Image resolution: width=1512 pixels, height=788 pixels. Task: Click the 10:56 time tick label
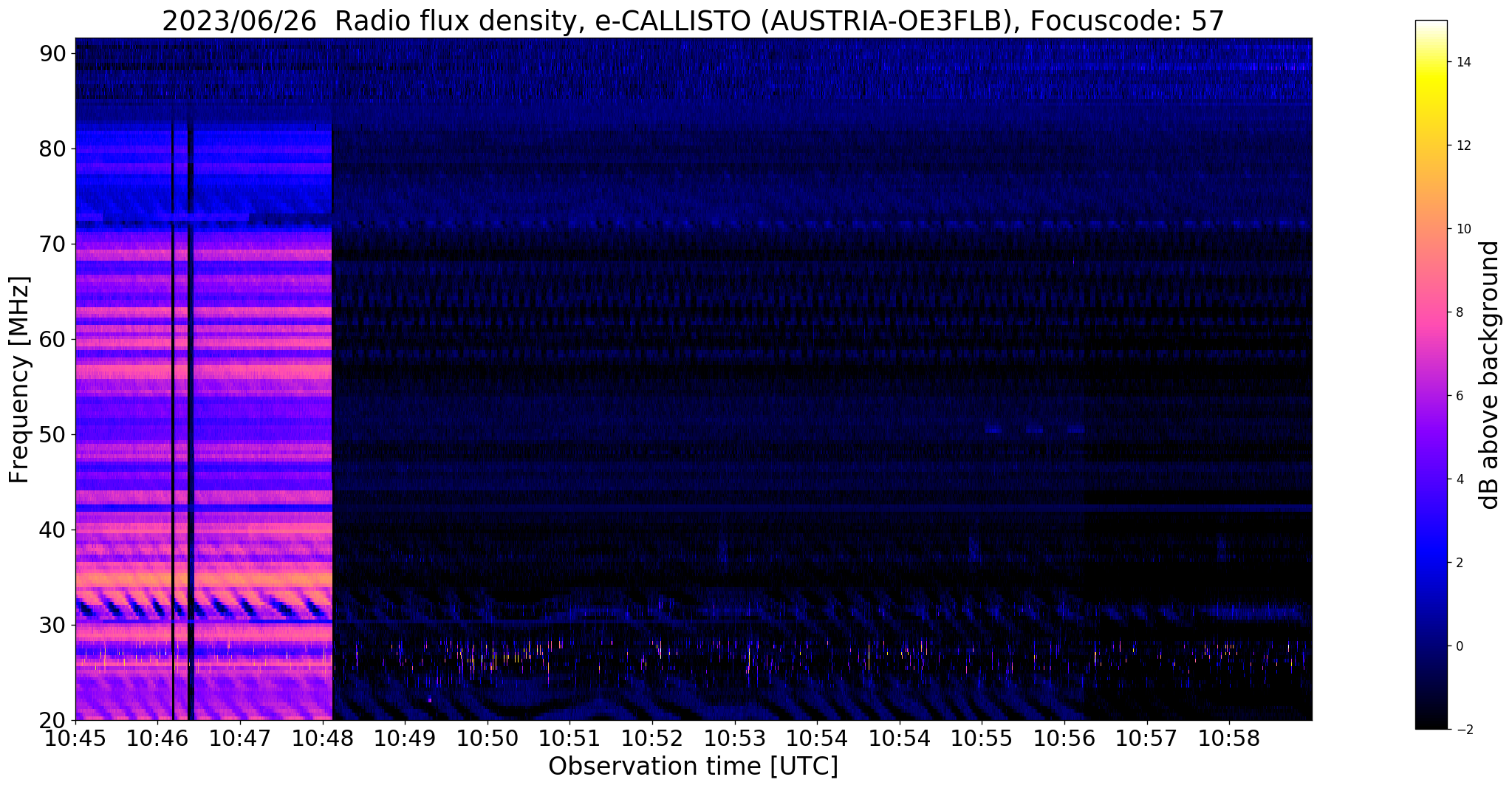click(x=1064, y=739)
